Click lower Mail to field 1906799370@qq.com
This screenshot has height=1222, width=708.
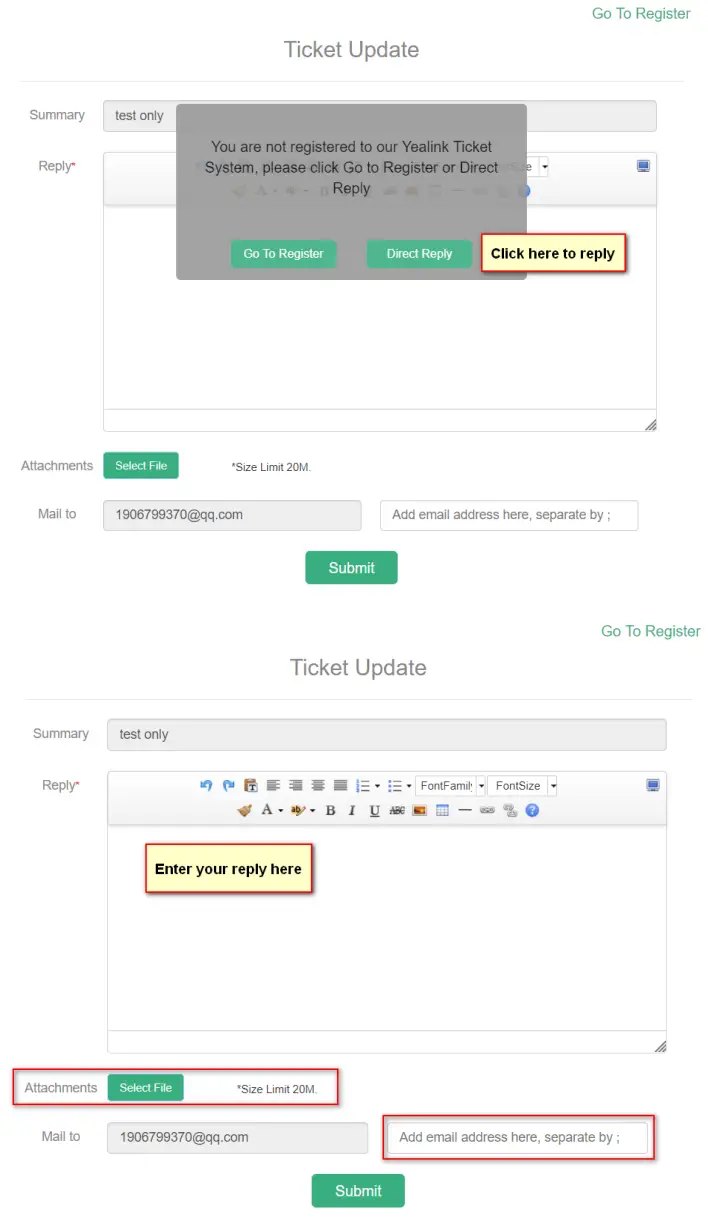pos(238,1137)
